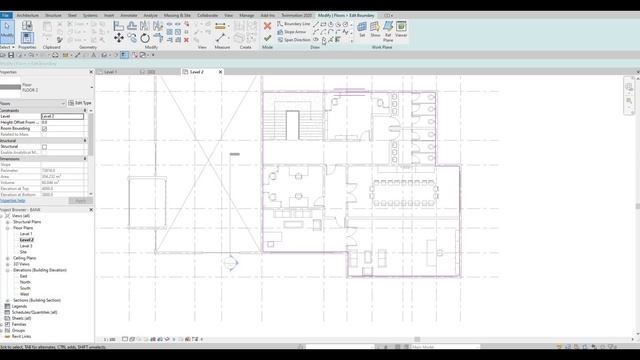Open the Structure ribbon tab

pos(53,15)
